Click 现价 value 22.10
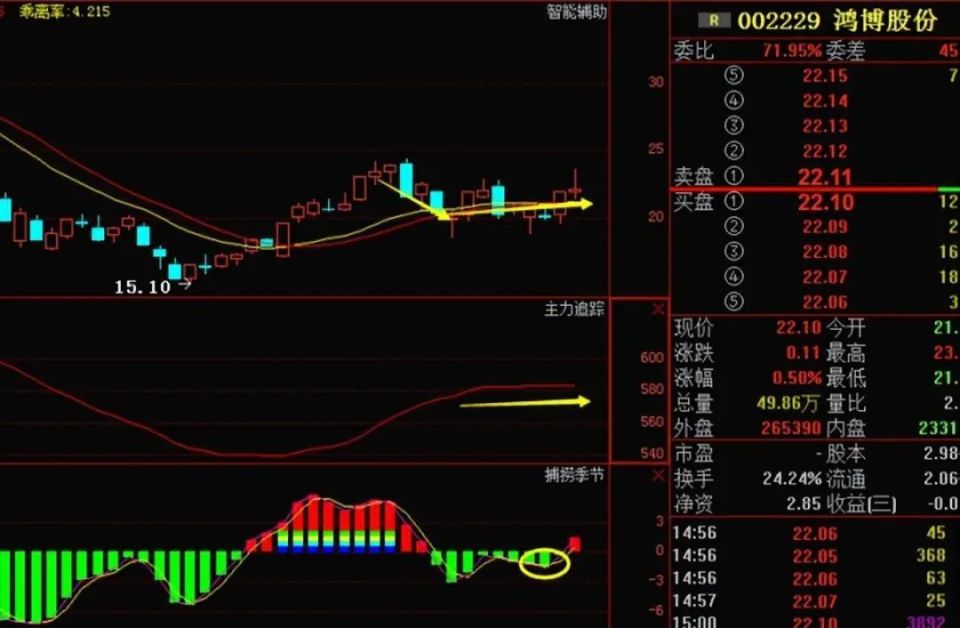Viewport: 960px width, 628px height. 798,328
